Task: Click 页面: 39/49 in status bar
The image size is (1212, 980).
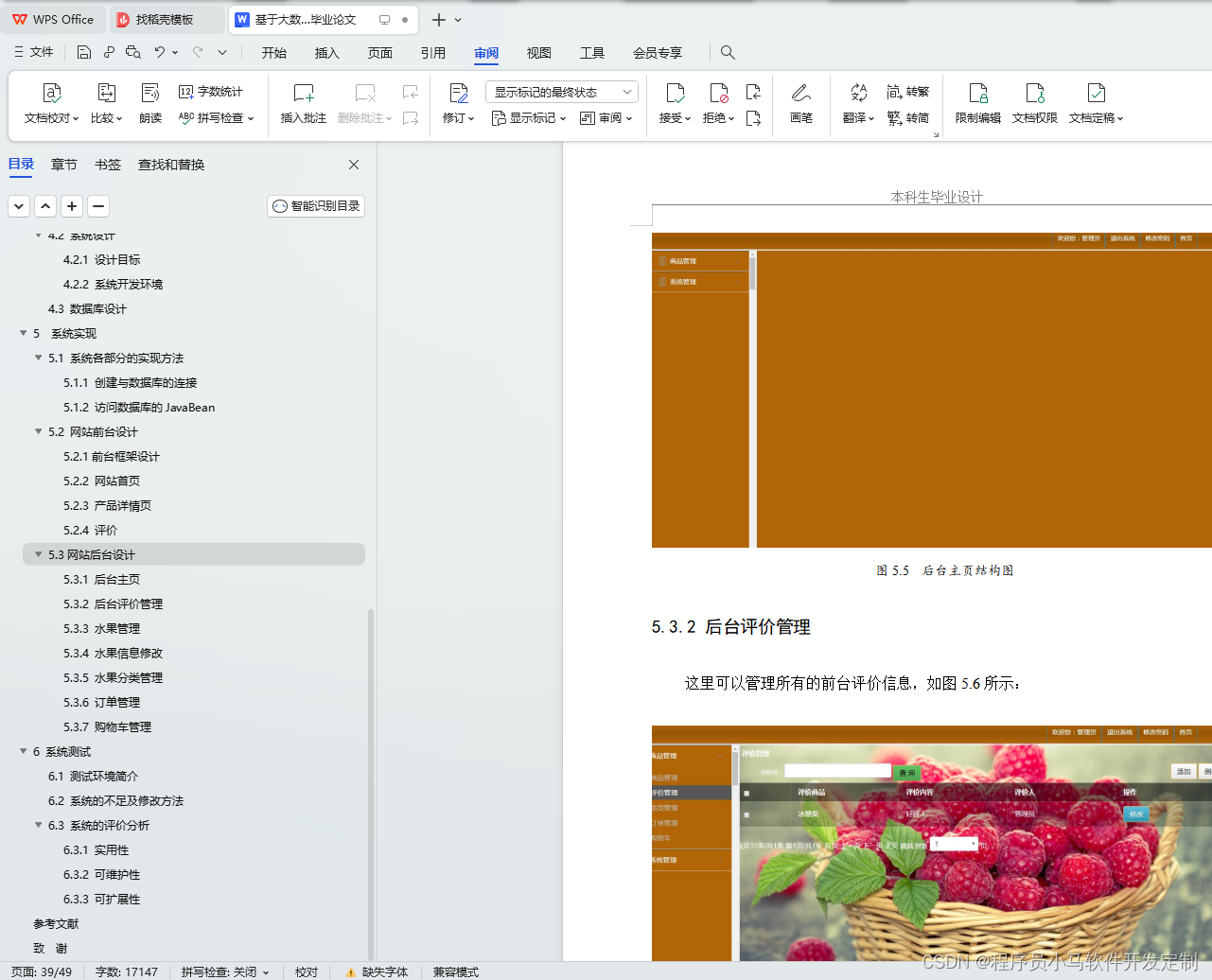Action: click(x=42, y=971)
